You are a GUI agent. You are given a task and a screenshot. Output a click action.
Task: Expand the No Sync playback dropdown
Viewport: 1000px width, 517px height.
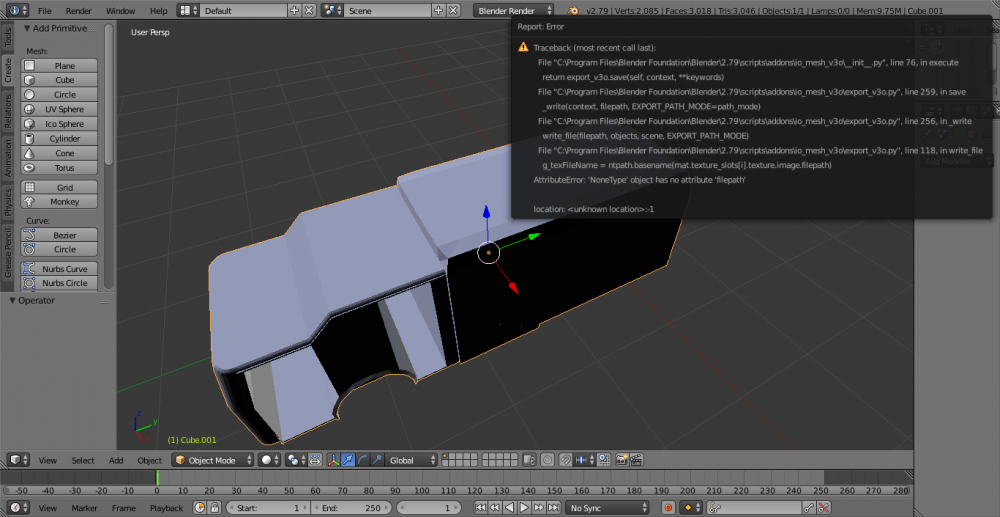tap(606, 508)
